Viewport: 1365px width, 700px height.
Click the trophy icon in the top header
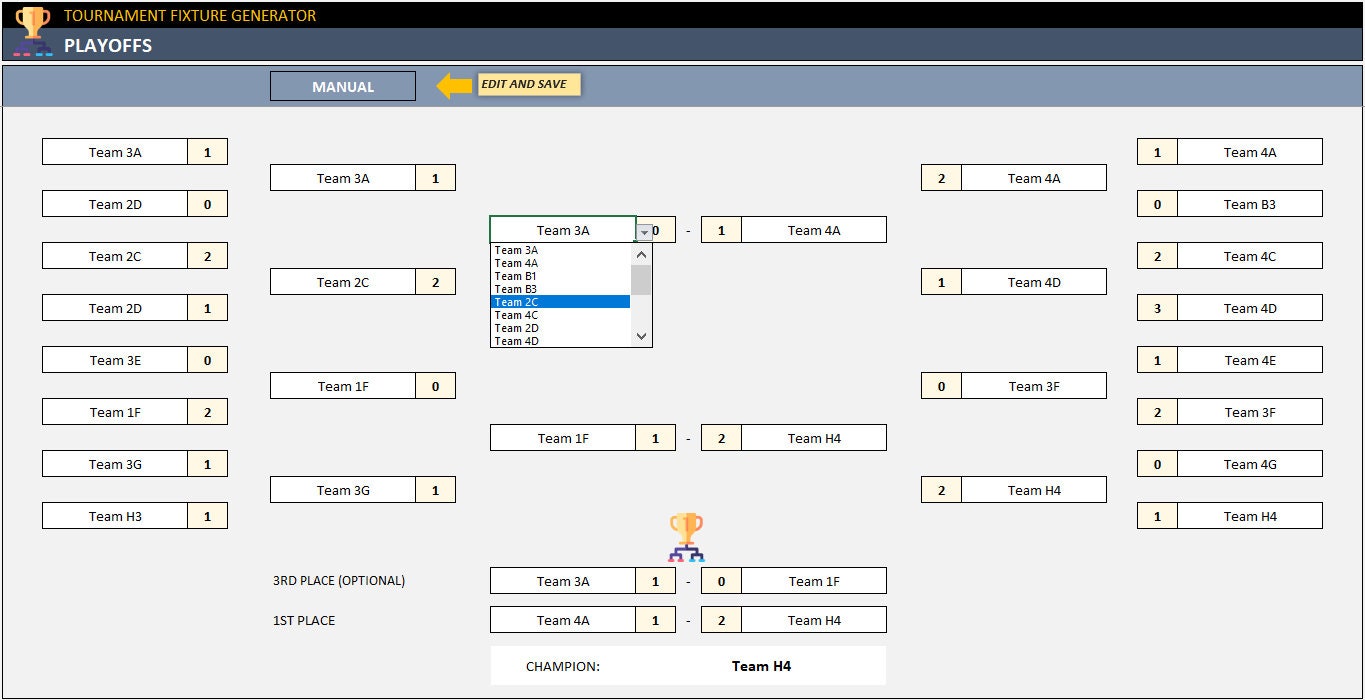[31, 16]
